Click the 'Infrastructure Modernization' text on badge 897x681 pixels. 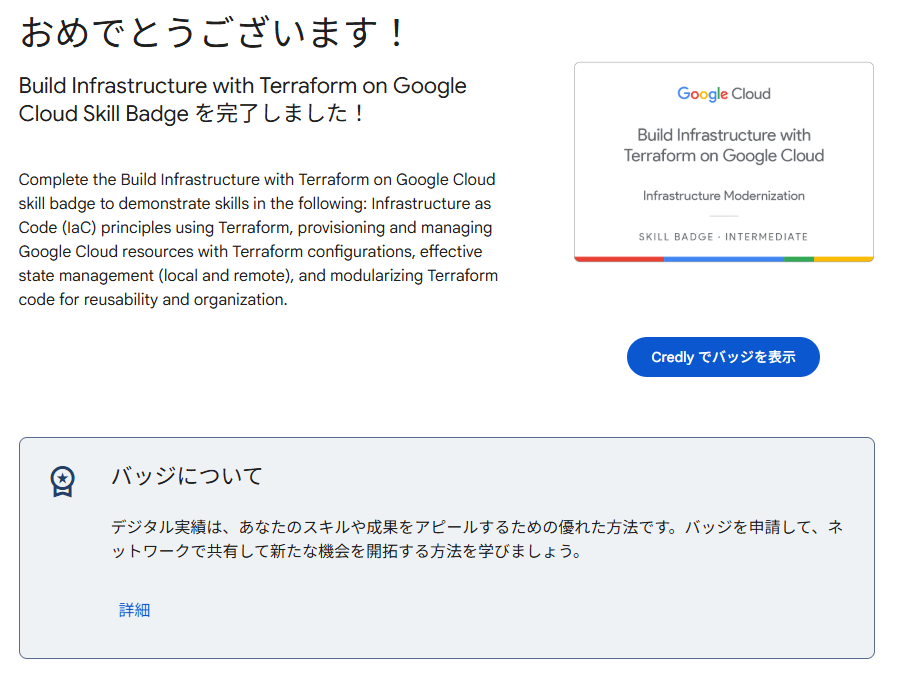[724, 196]
